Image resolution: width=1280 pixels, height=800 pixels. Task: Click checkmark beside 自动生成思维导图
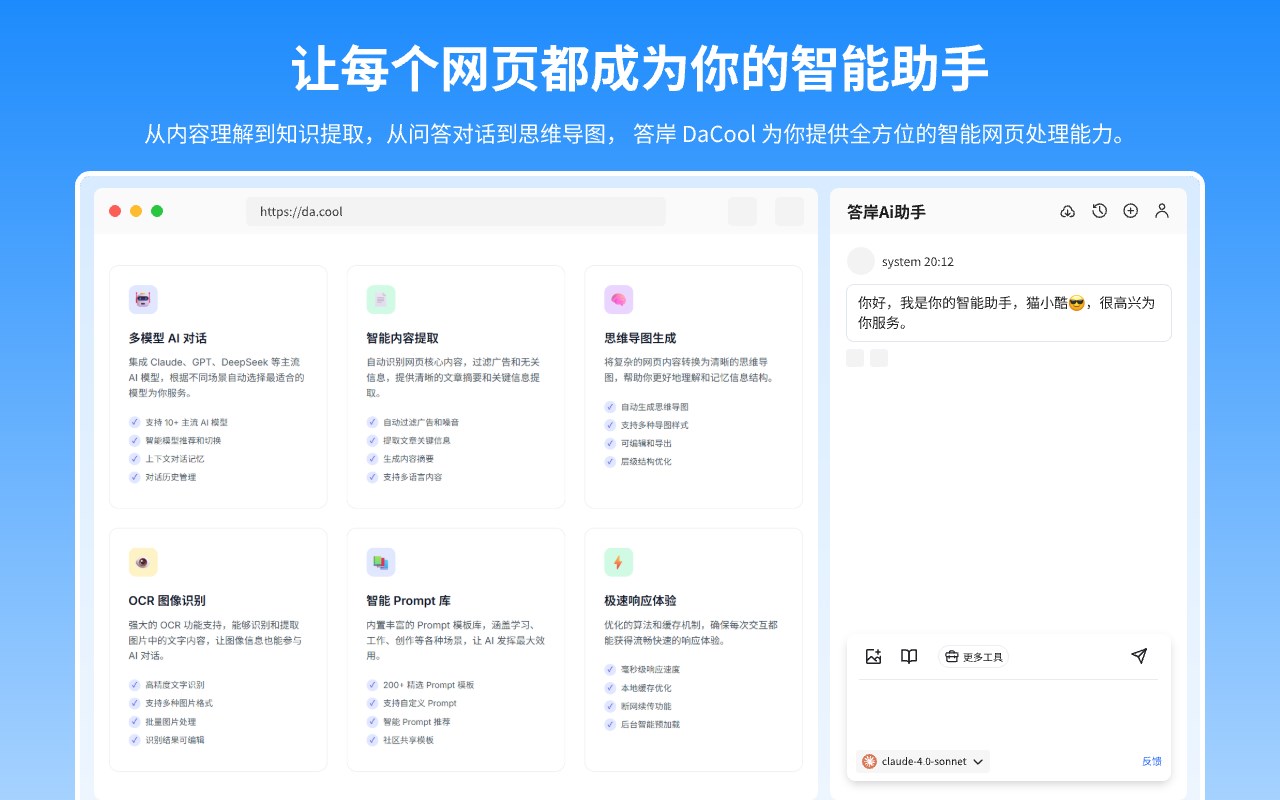click(610, 407)
